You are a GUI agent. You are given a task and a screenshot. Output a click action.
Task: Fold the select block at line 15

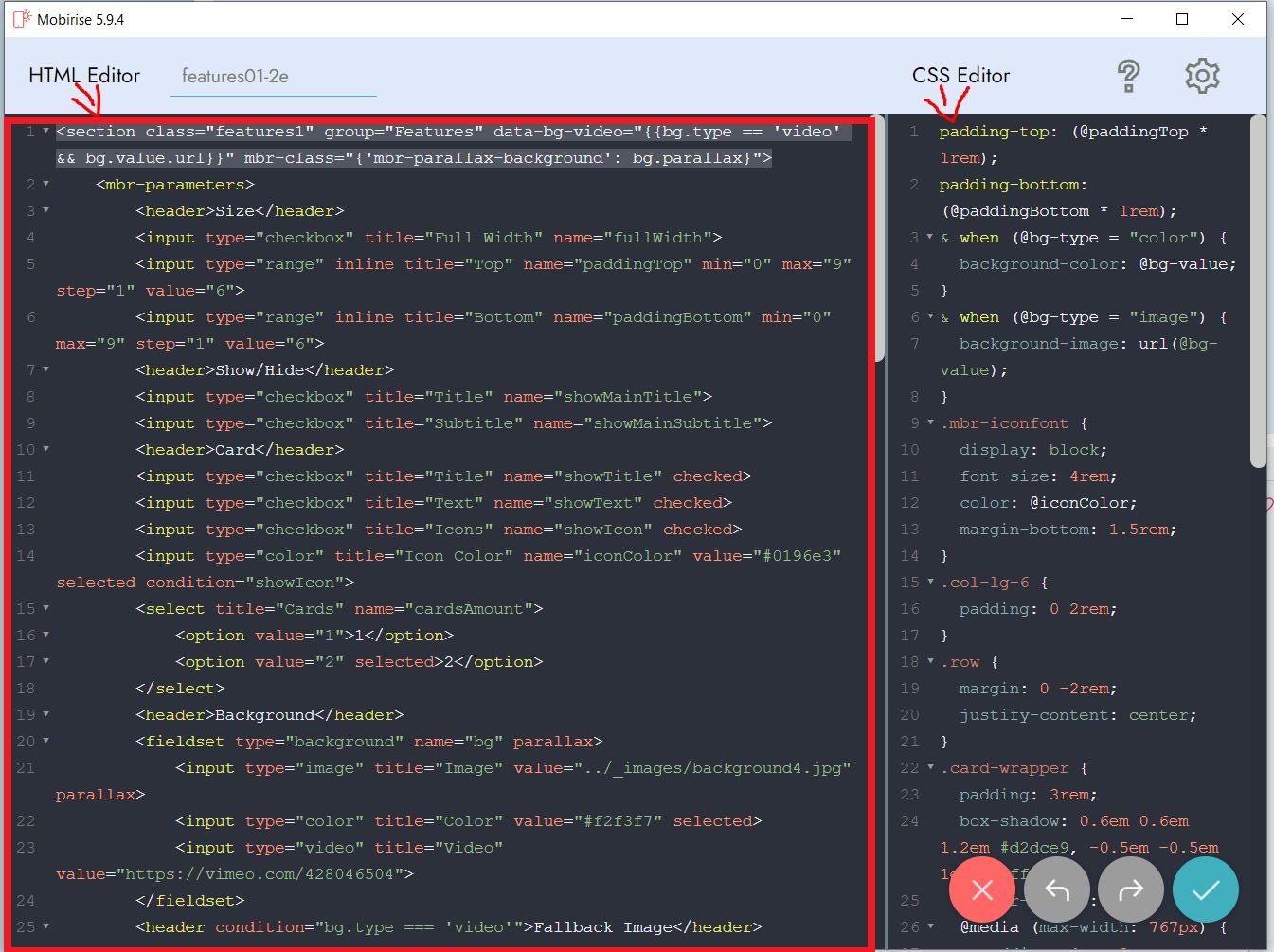point(45,609)
